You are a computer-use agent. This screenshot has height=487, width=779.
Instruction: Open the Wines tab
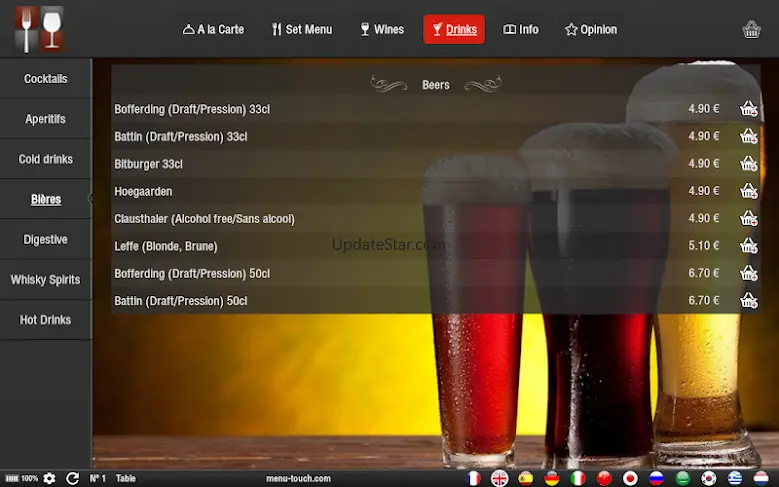click(x=382, y=29)
